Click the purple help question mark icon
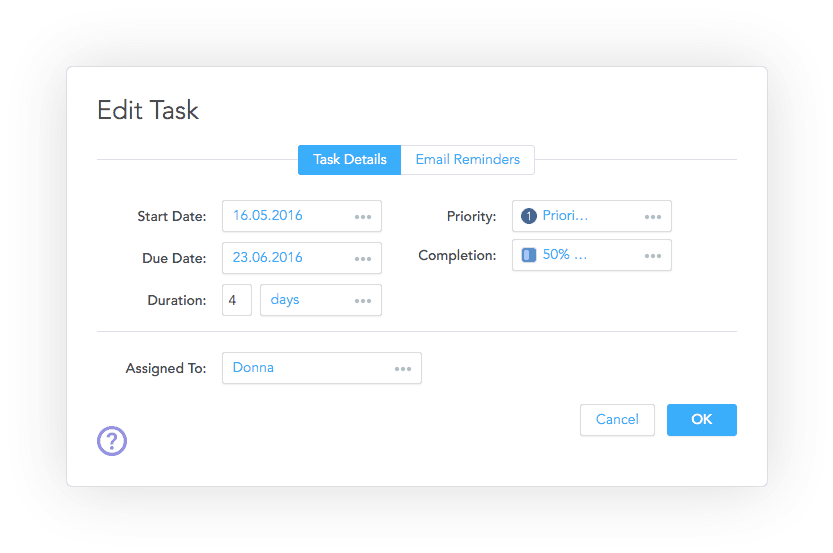Image resolution: width=833 pixels, height=553 pixels. (x=112, y=440)
